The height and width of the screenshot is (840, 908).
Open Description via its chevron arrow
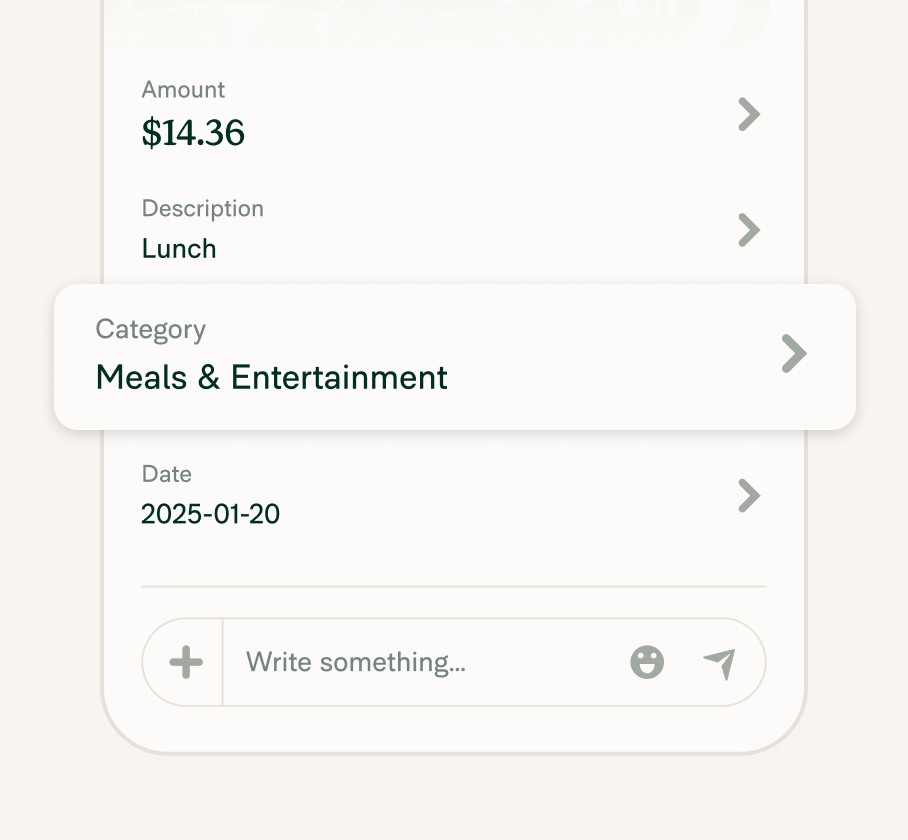pyautogui.click(x=749, y=230)
